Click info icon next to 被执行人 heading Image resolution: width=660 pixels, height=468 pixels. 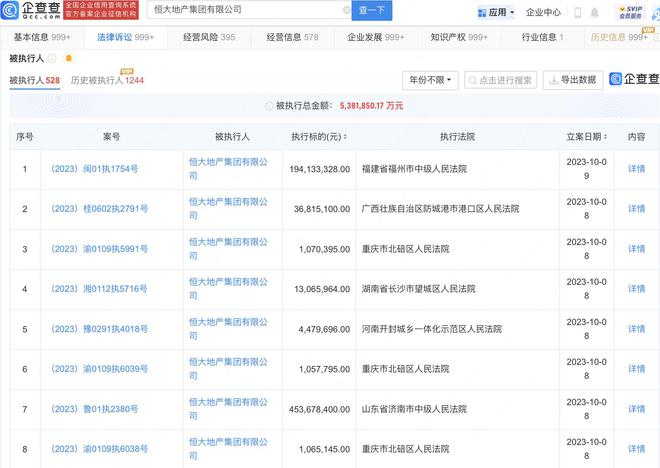coord(52,58)
